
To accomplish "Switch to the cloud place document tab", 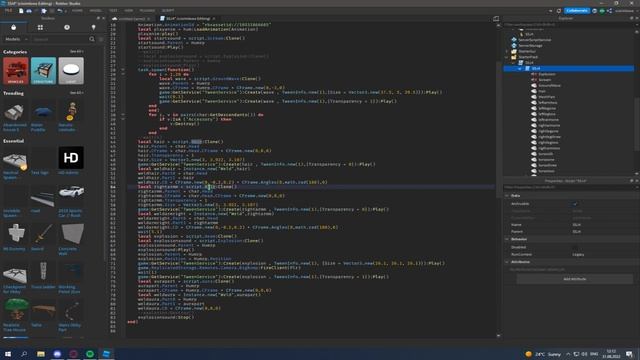I will tap(131, 19).
